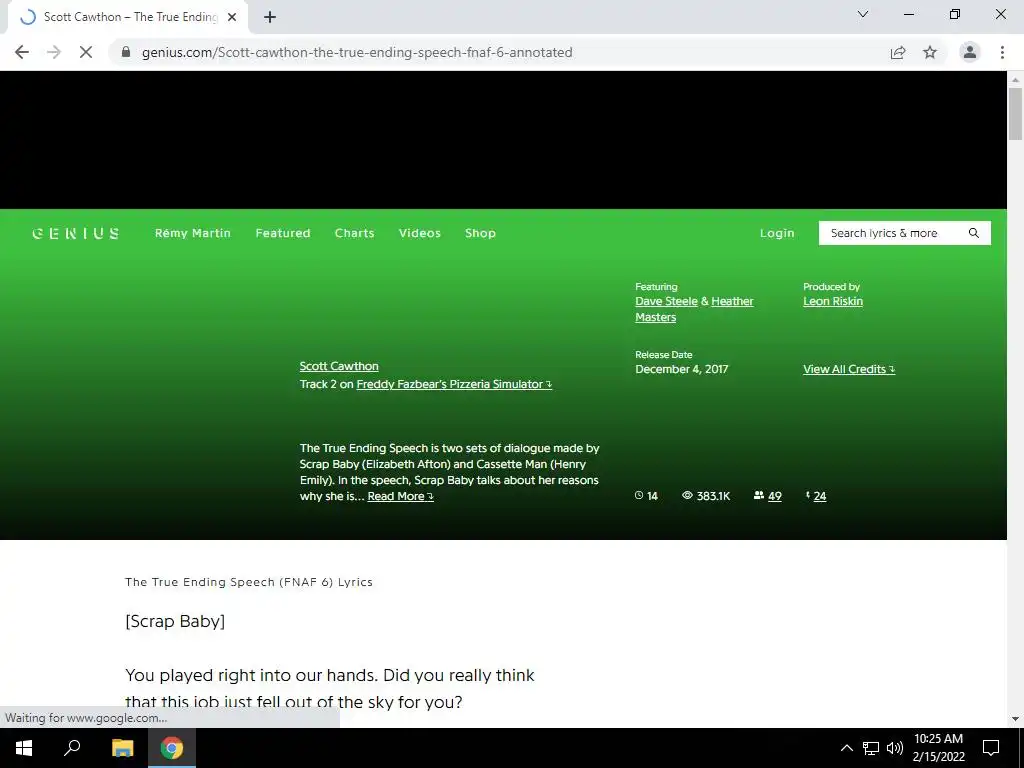
Task: Click the December 4, 2017 release date
Action: (682, 369)
